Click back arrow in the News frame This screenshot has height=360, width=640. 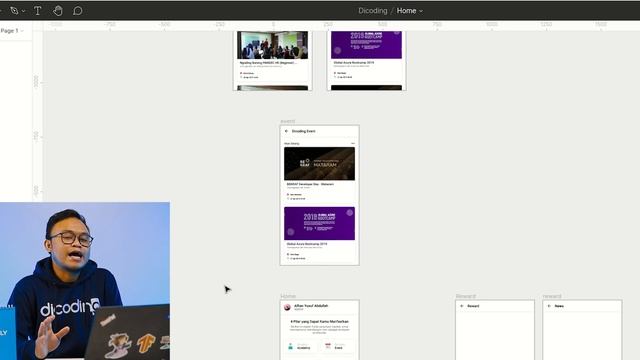(549, 306)
